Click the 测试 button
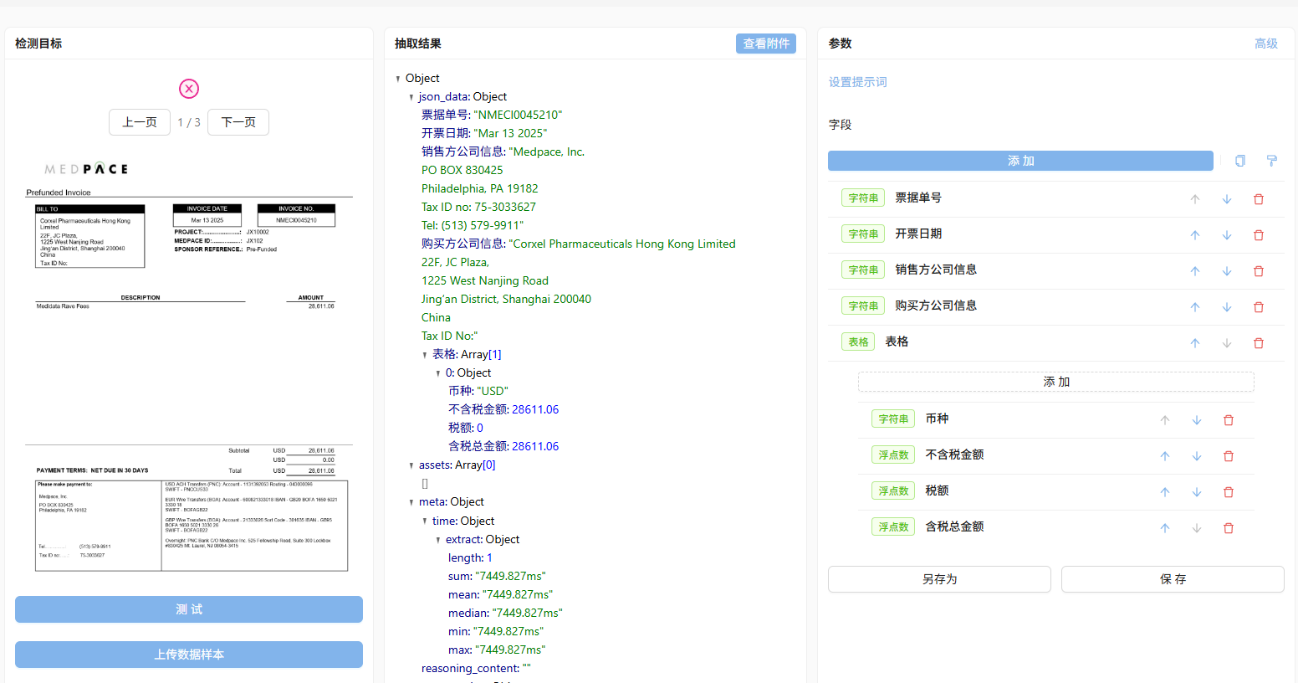Viewport: 1298px width, 683px height. [187, 609]
